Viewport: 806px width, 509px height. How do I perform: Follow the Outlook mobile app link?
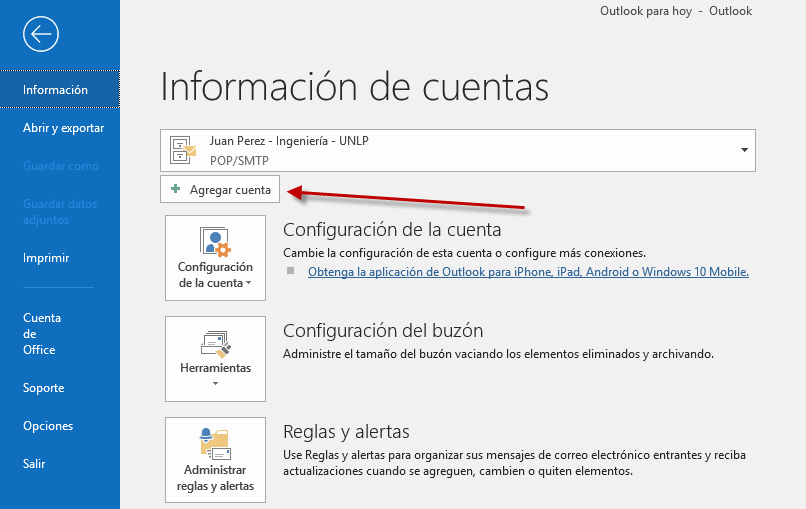528,271
